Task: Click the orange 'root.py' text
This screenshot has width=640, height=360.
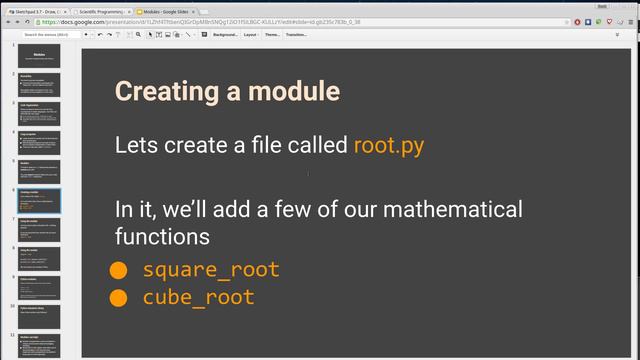Action: coord(389,145)
